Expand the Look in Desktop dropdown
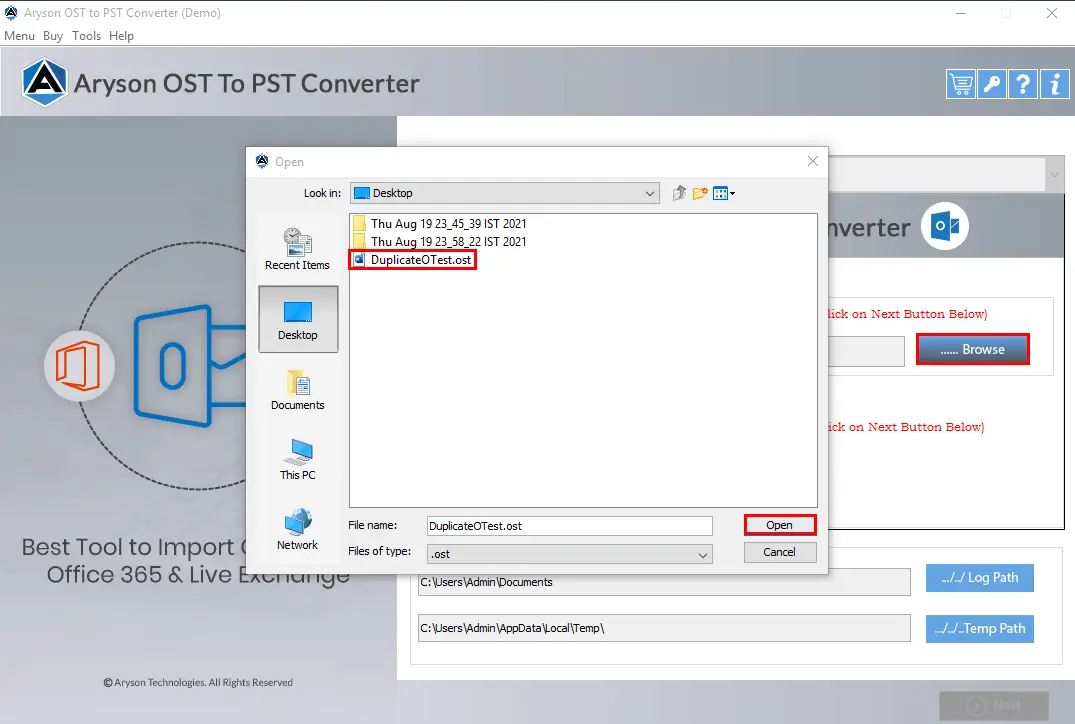Screen dimensions: 1075x724 [x=505, y=193]
